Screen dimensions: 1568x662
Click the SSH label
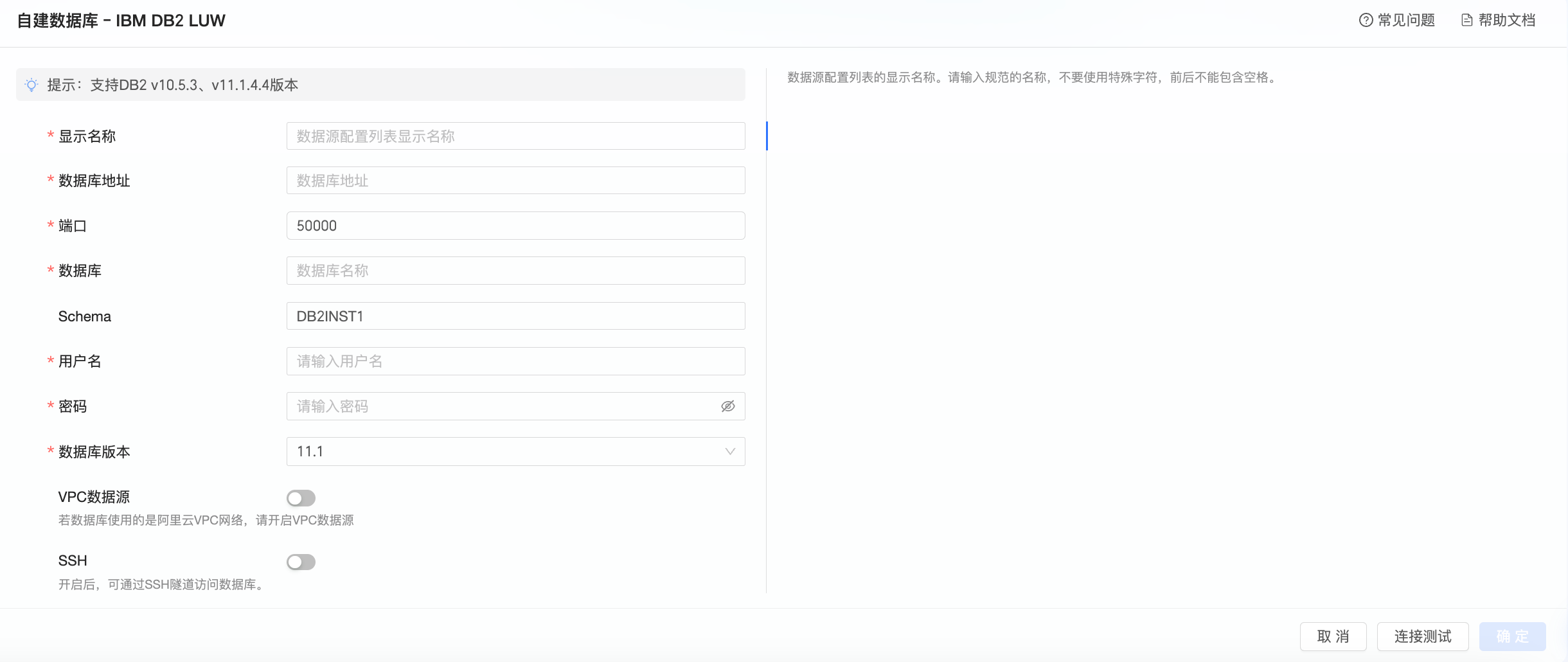pyautogui.click(x=73, y=560)
